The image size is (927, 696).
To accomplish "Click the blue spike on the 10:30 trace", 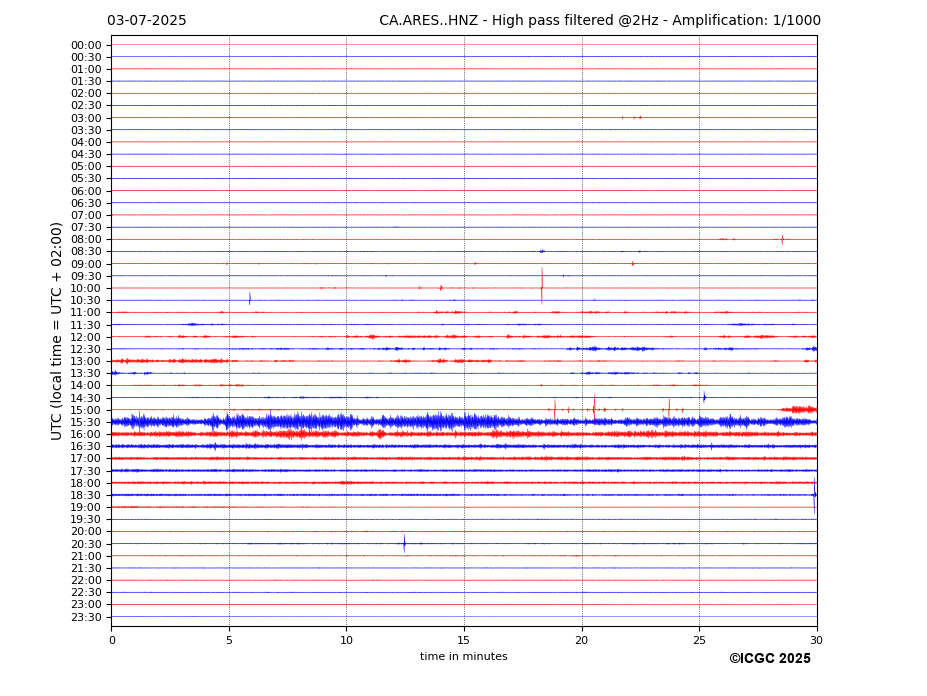I will pos(249,299).
